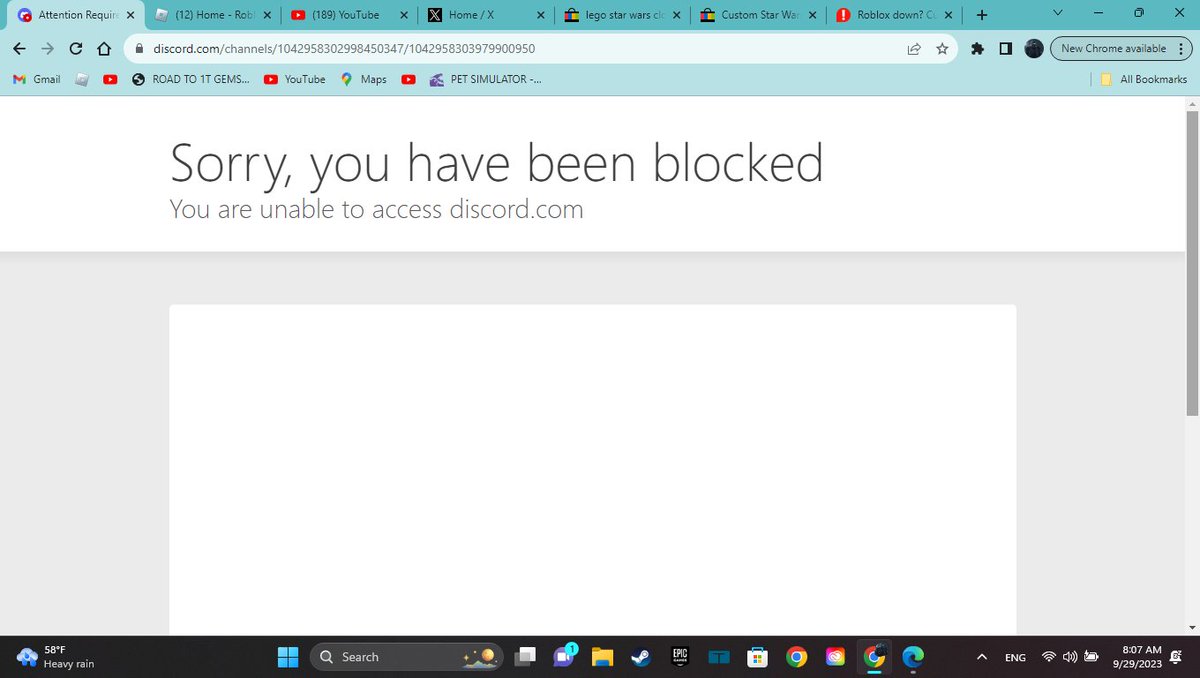Open Microsoft Edge from the taskbar
1200x678 pixels.
click(x=913, y=657)
